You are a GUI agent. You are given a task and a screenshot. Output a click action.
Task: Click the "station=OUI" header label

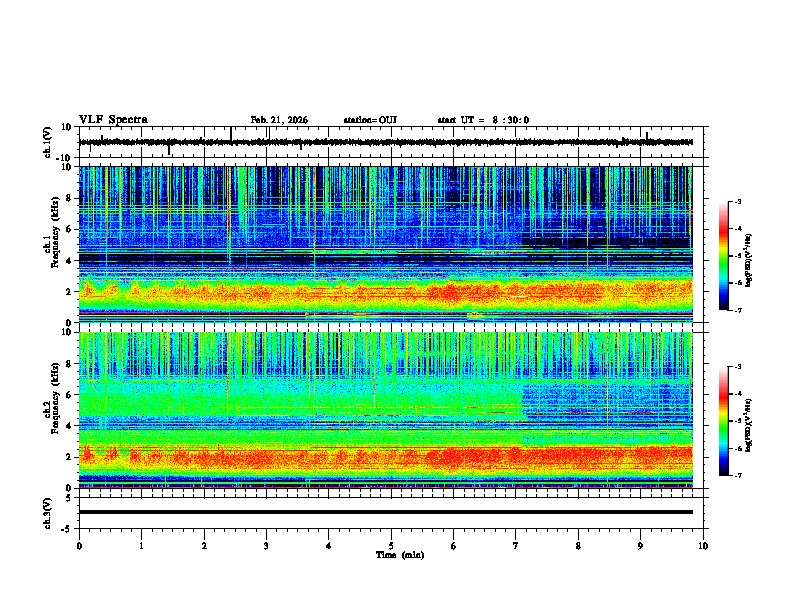click(370, 120)
